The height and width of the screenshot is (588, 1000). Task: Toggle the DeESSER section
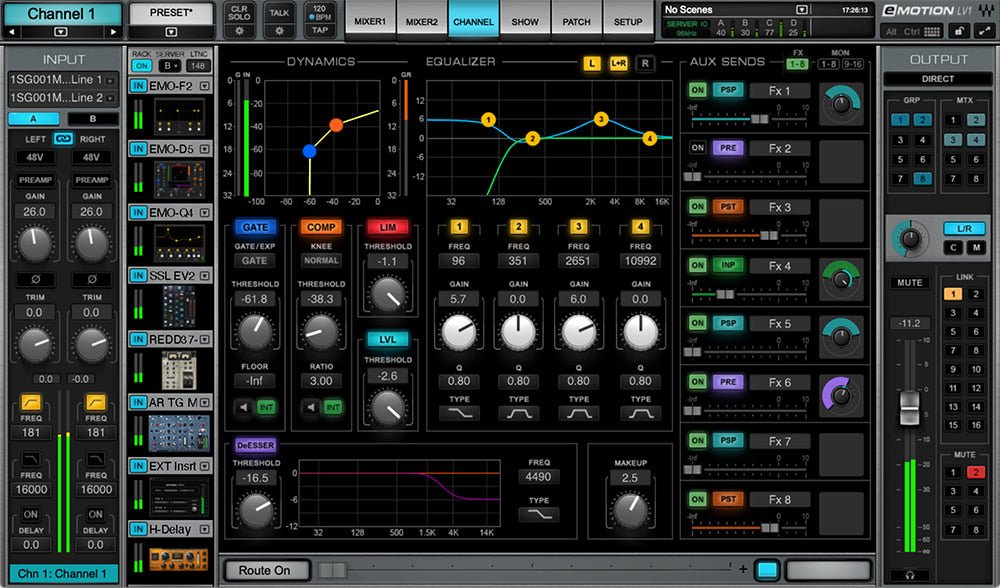[x=255, y=445]
